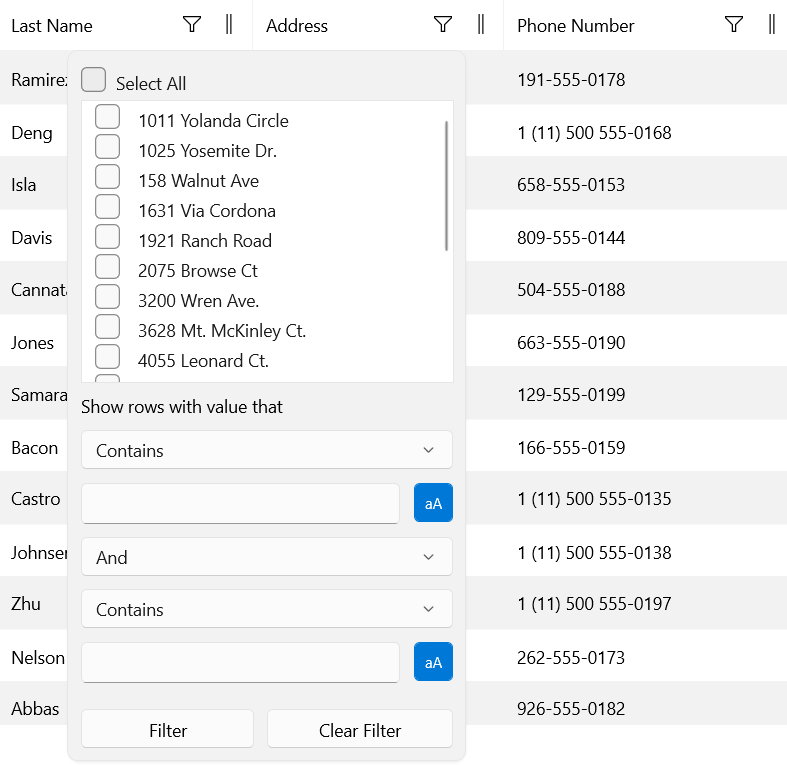This screenshot has height=765, width=787.
Task: Select phone cell 663-555-0190
Action: pos(571,343)
